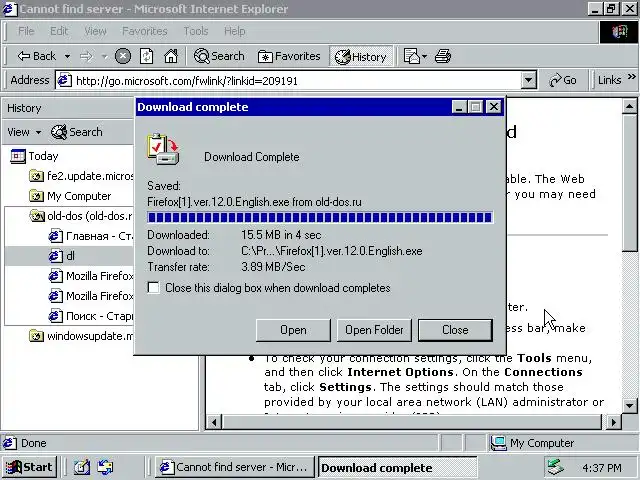Click the Back toolbar button
This screenshot has height=480, width=640.
pyautogui.click(x=36, y=56)
